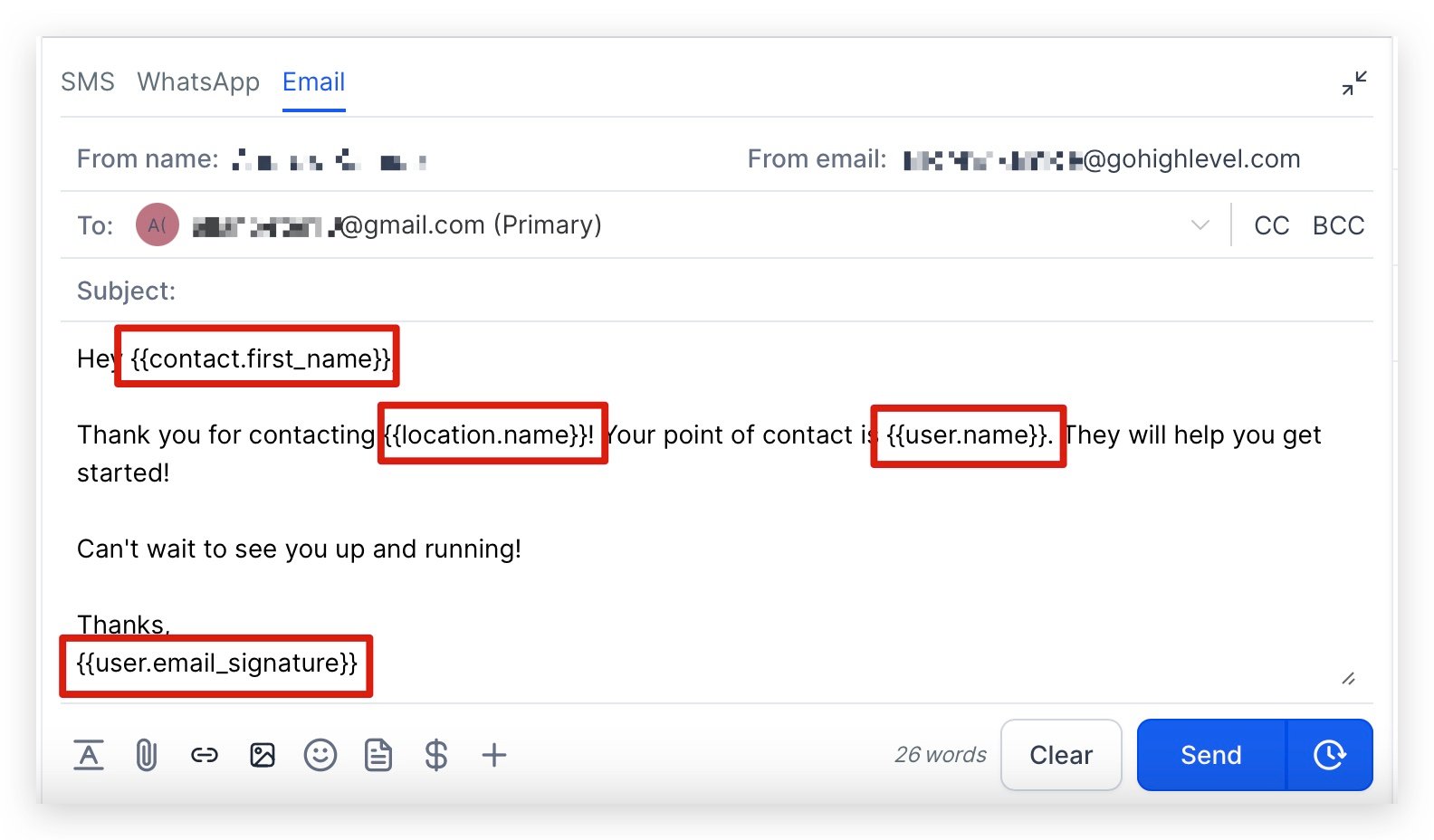Add BCC recipients

1338,225
